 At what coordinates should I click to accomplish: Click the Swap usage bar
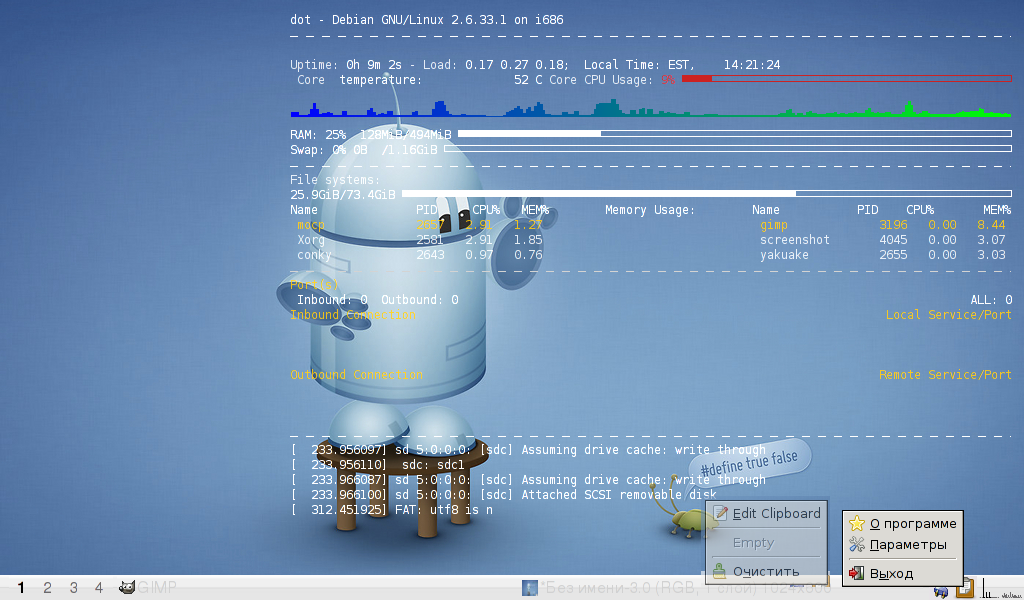pyautogui.click(x=728, y=149)
